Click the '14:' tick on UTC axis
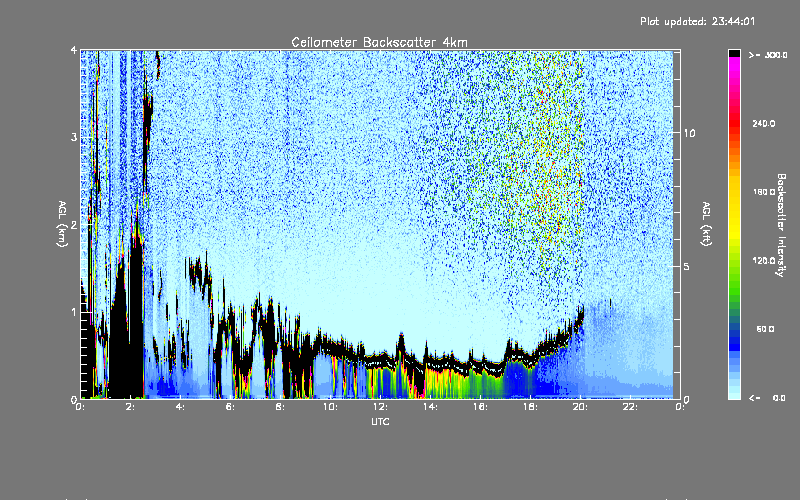This screenshot has height=500, width=800. pyautogui.click(x=430, y=407)
